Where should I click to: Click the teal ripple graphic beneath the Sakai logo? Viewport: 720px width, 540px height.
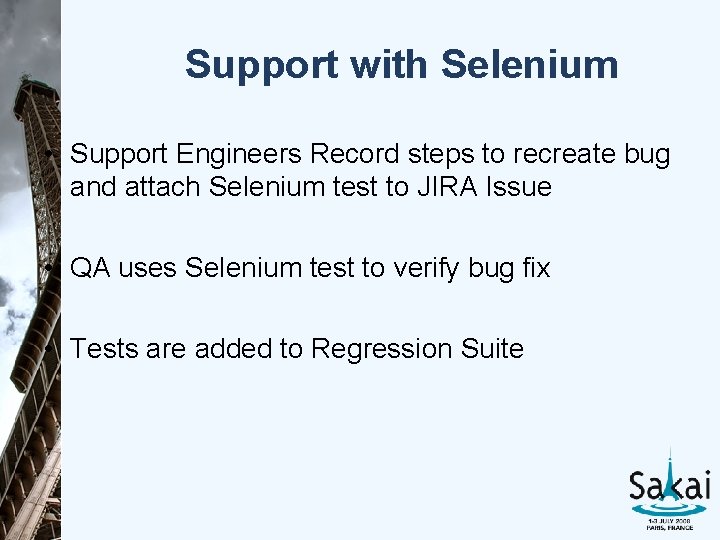click(669, 508)
